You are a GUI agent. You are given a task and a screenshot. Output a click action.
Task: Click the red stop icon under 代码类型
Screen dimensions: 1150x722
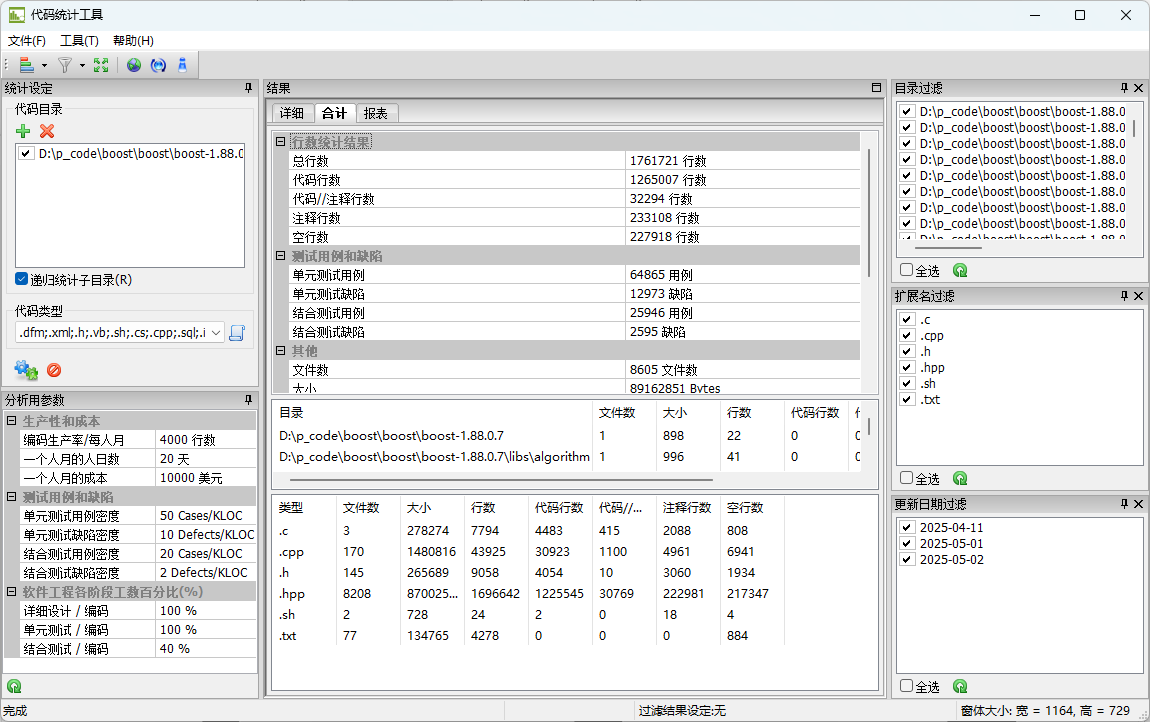point(54,370)
